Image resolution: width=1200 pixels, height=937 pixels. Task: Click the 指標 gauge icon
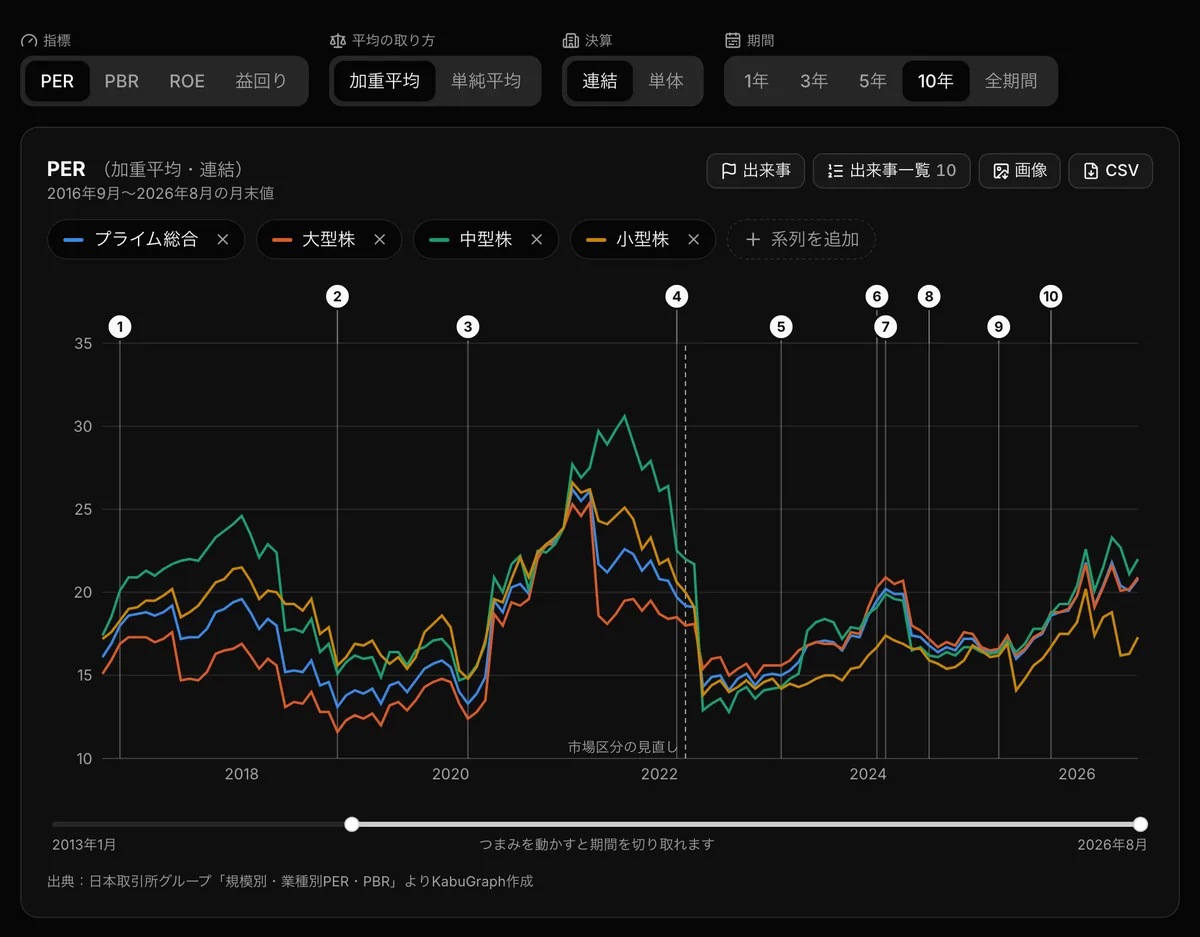click(x=29, y=41)
